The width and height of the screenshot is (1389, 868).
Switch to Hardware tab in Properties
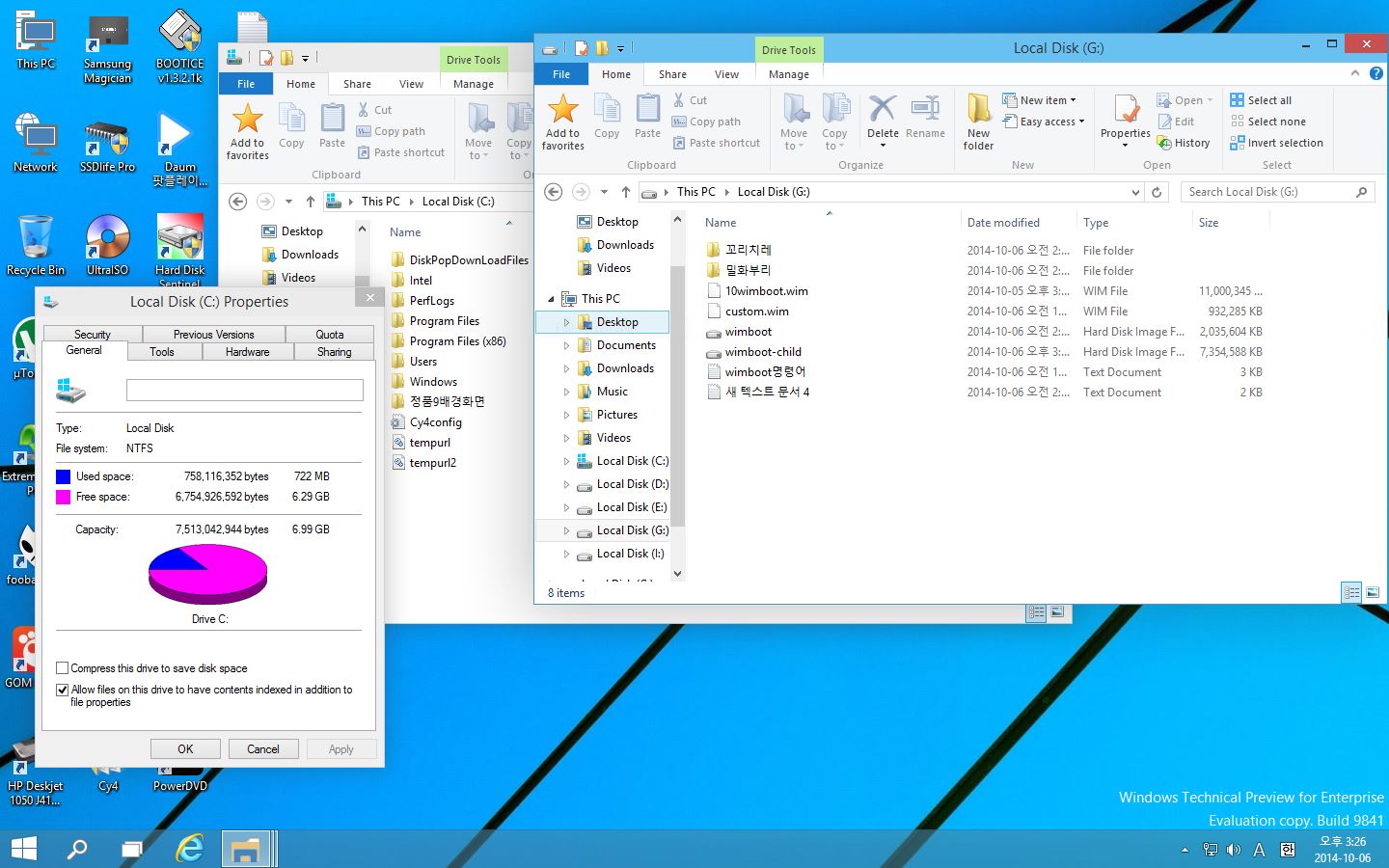pyautogui.click(x=247, y=352)
